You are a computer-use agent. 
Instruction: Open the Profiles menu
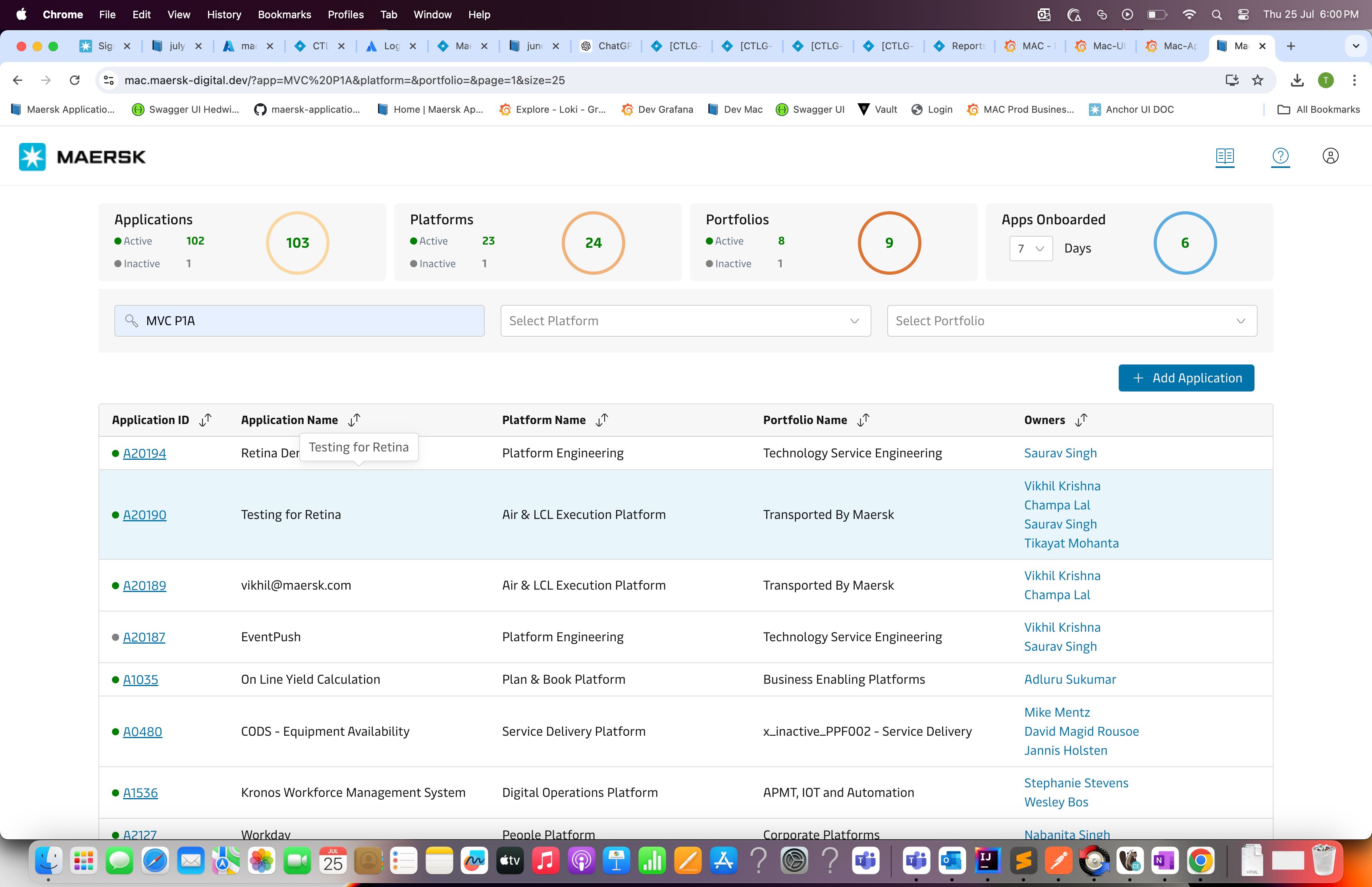click(x=345, y=14)
